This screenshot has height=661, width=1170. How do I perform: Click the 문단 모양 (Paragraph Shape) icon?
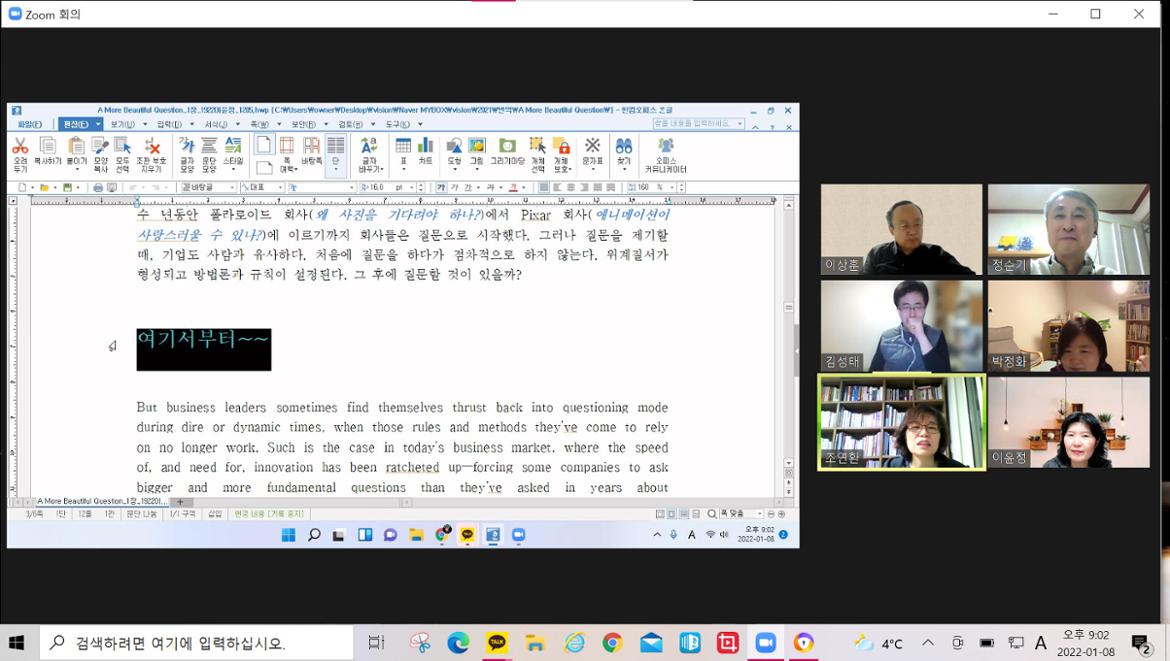point(209,148)
